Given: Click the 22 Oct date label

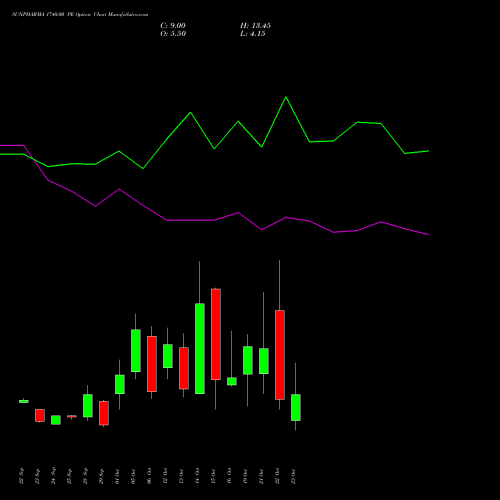Looking at the screenshot, I should pyautogui.click(x=278, y=476).
